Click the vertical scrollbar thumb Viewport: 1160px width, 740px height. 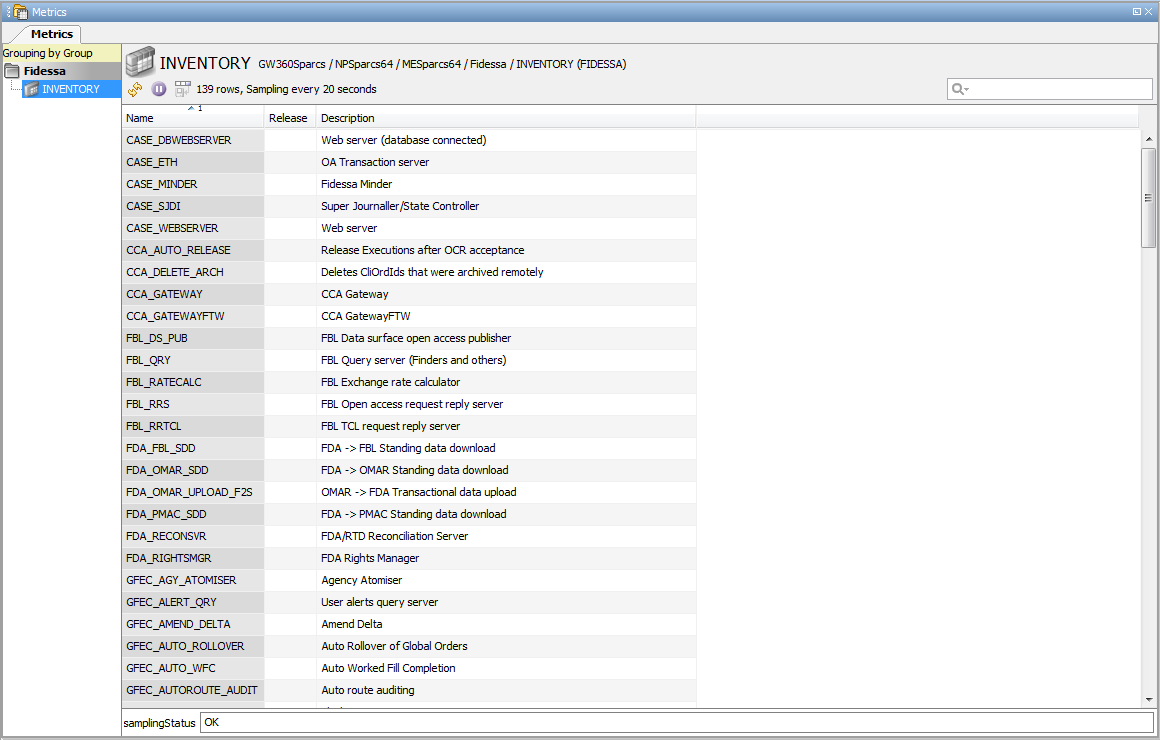(1148, 198)
